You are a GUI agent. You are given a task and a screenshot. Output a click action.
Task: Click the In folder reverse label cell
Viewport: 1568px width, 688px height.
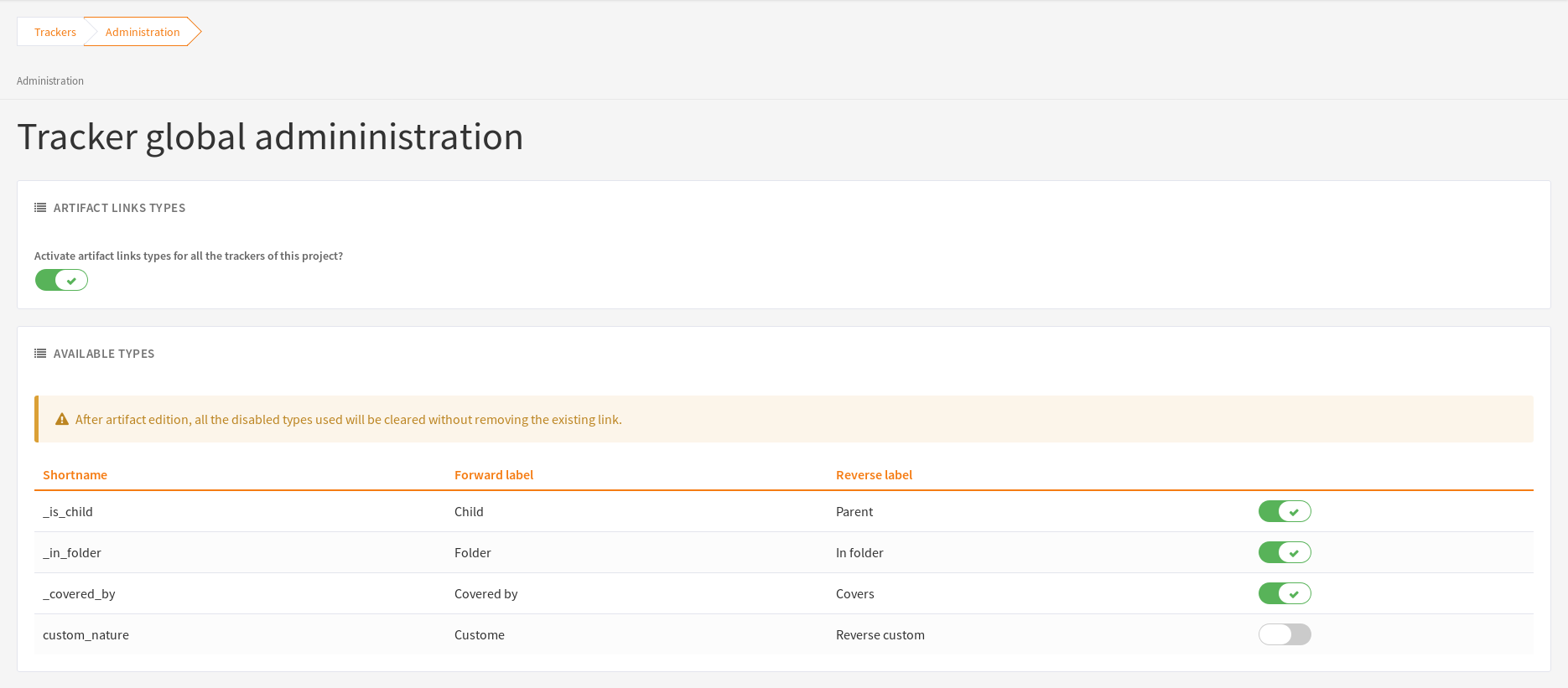click(859, 553)
